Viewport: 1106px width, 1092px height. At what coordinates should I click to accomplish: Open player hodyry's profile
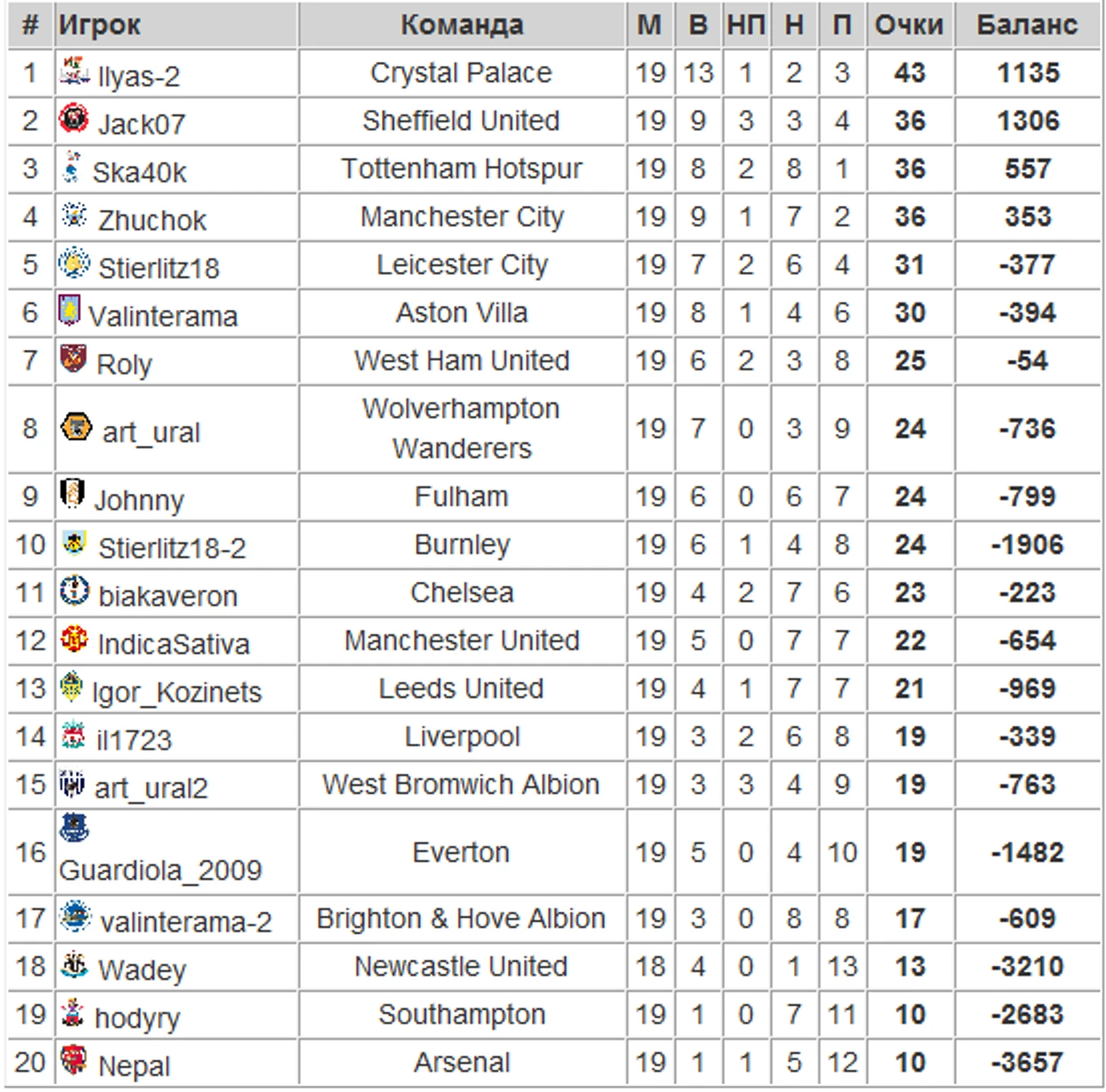(137, 1019)
